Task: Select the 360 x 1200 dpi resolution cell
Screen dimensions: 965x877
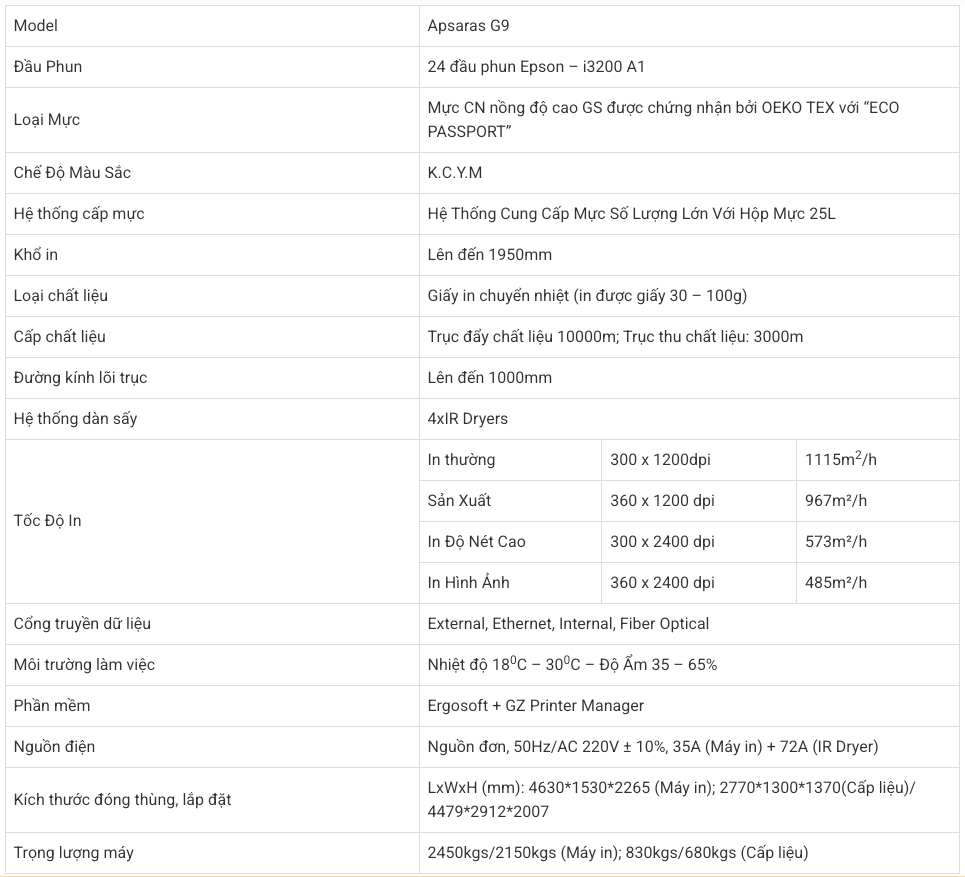Action: [x=699, y=501]
